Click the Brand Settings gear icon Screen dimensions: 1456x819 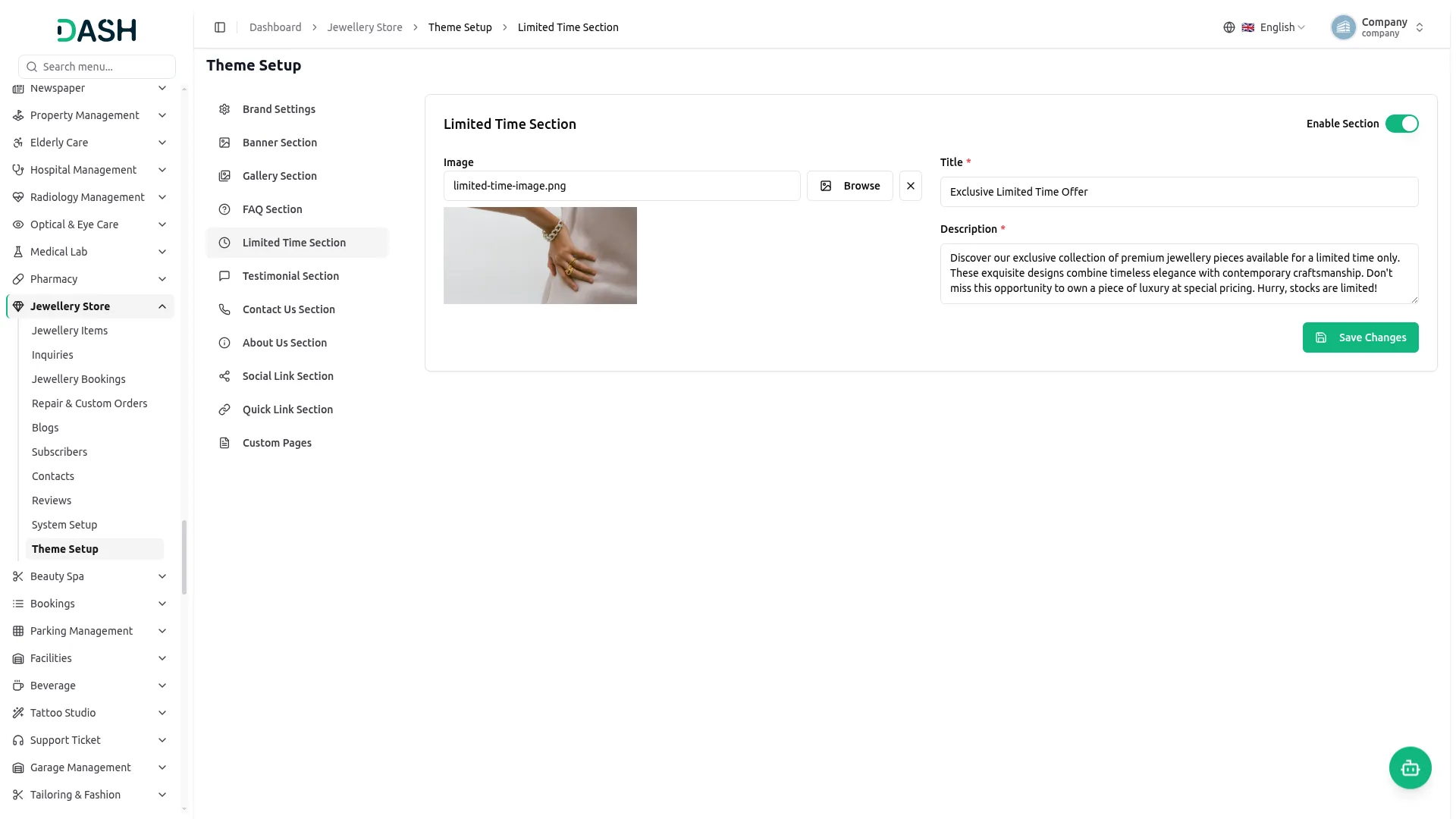pos(224,109)
